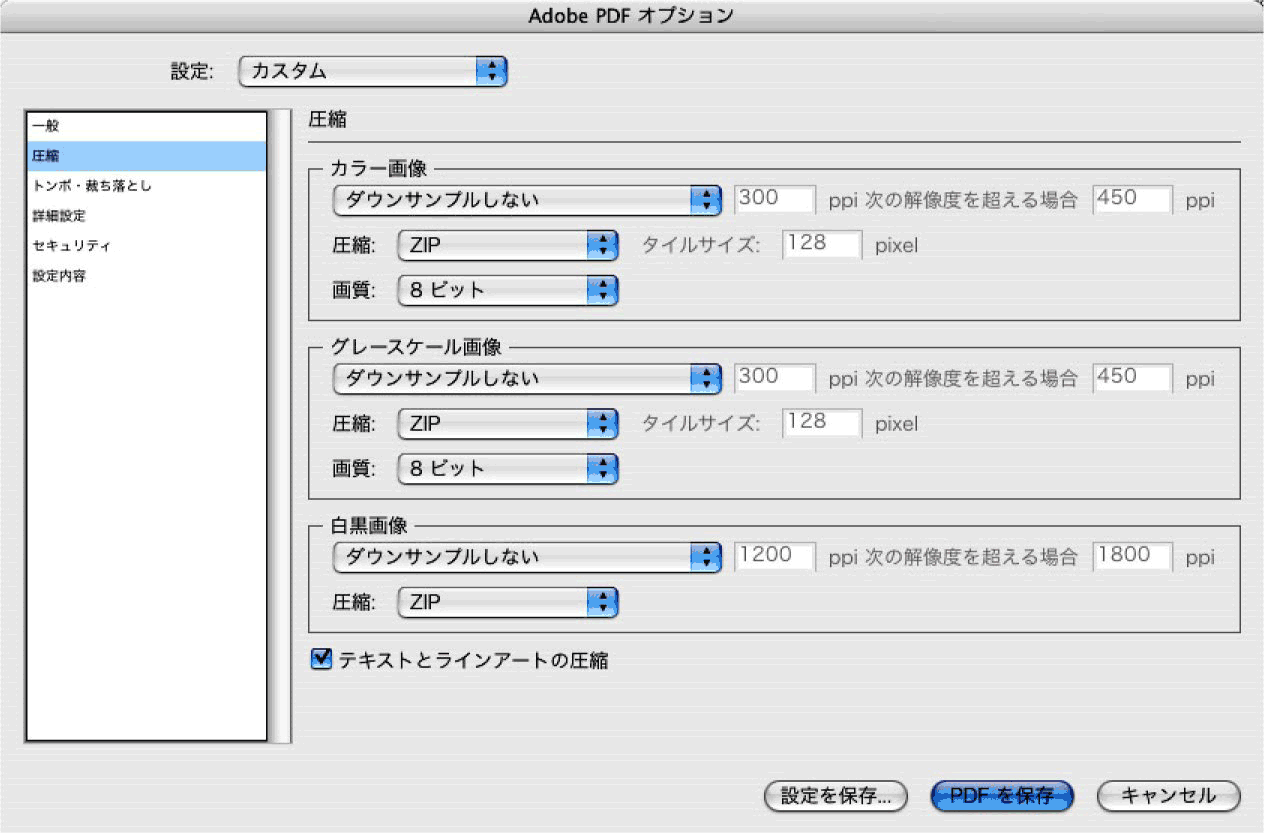Open the グレースケール画像 画質 dropdown
The image size is (1264, 833).
507,468
